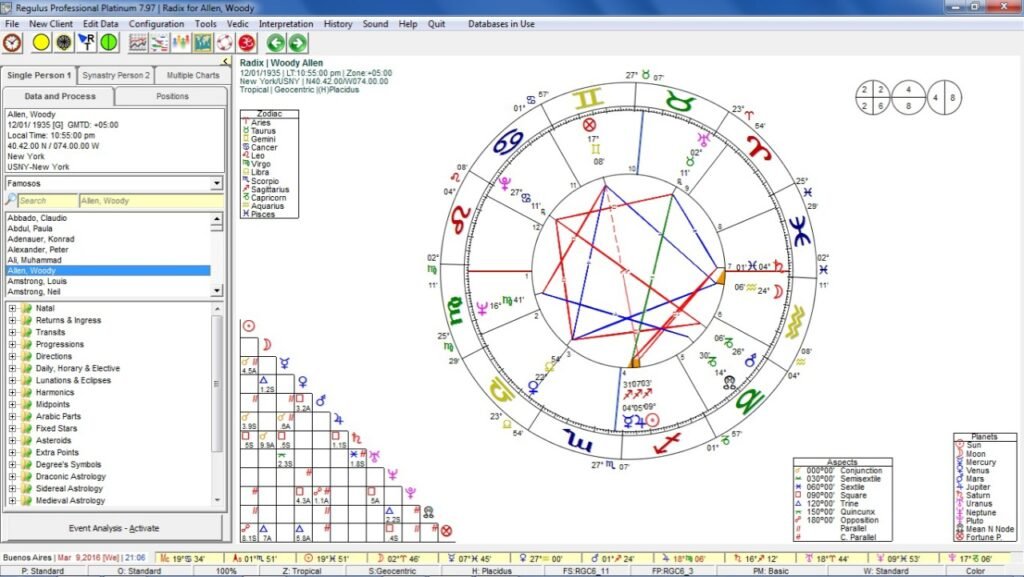Click PM: Basic in status bar

771,571
